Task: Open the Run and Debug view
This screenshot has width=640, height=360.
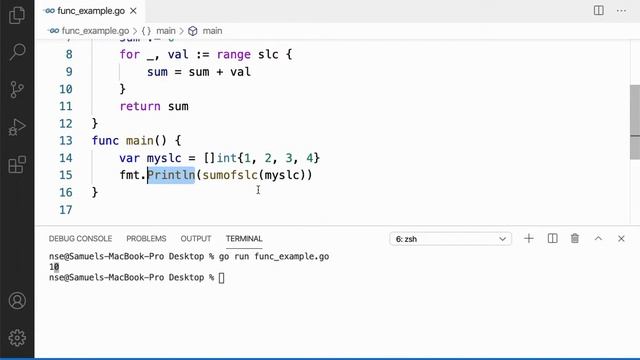Action: [17, 127]
